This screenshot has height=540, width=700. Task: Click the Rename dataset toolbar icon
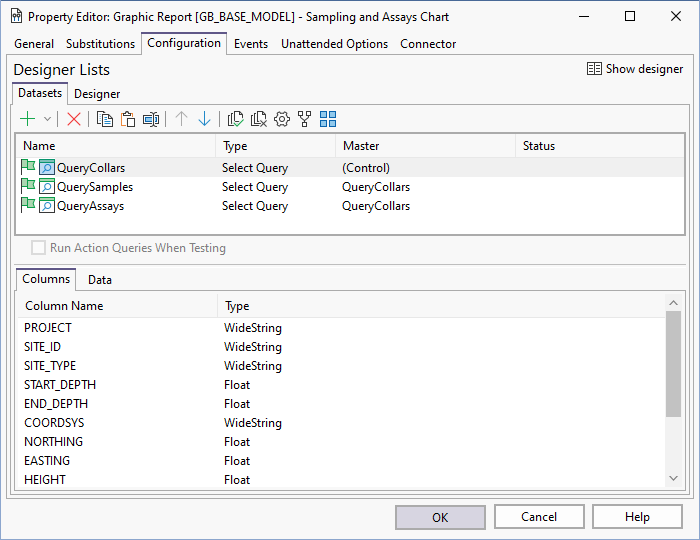(151, 119)
